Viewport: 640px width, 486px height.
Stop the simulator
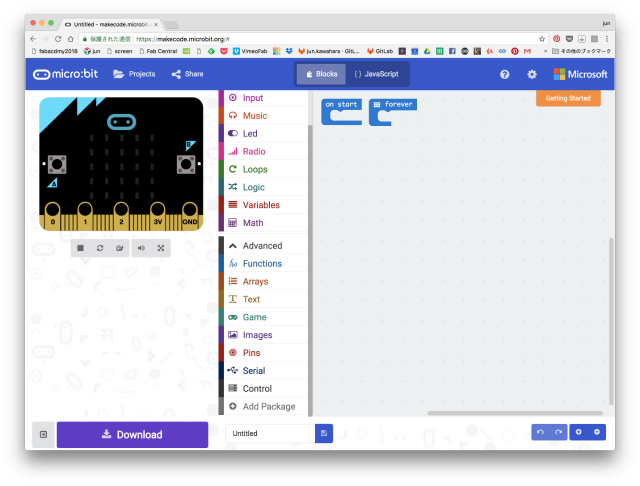(x=80, y=248)
